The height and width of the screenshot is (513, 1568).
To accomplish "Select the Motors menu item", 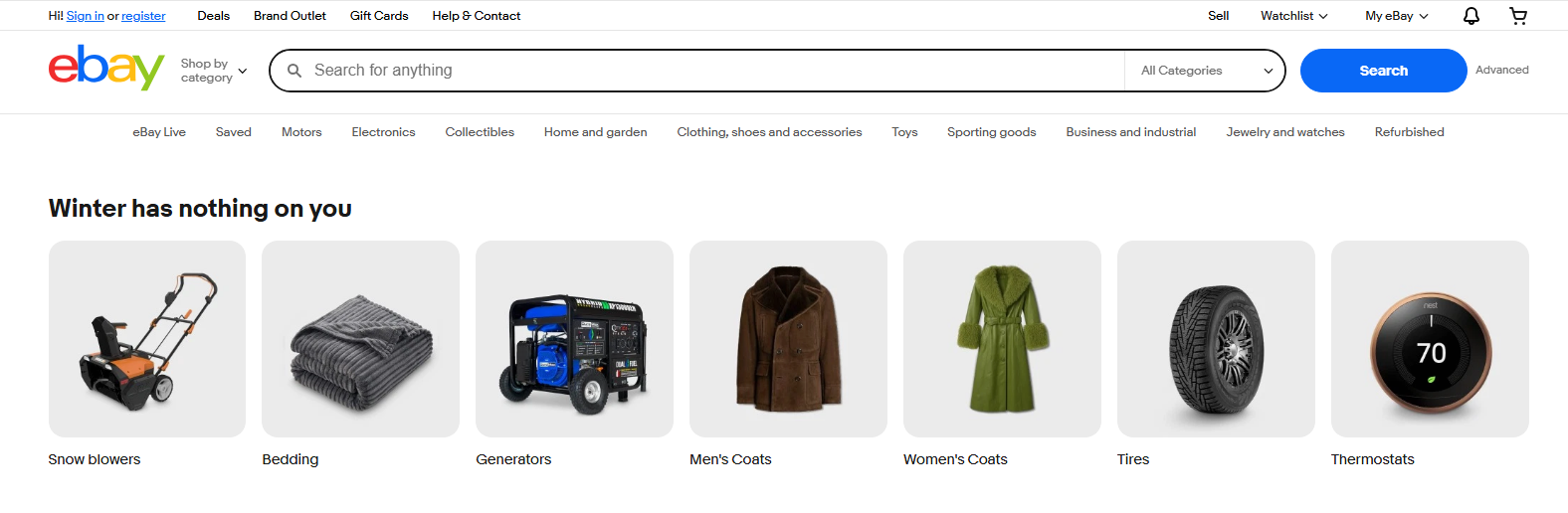I will click(x=301, y=132).
